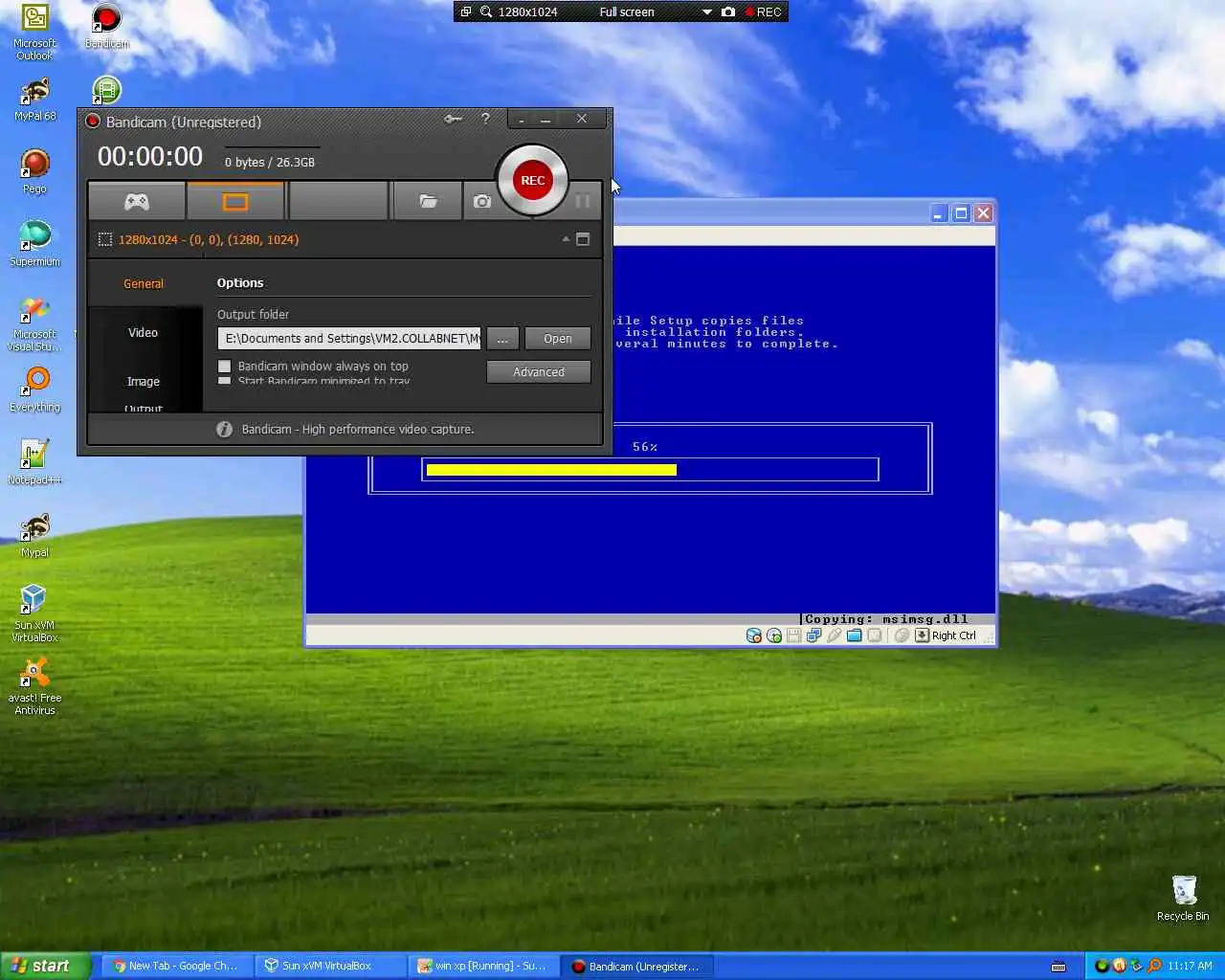Start recording with the big red REC button

pyautogui.click(x=532, y=180)
